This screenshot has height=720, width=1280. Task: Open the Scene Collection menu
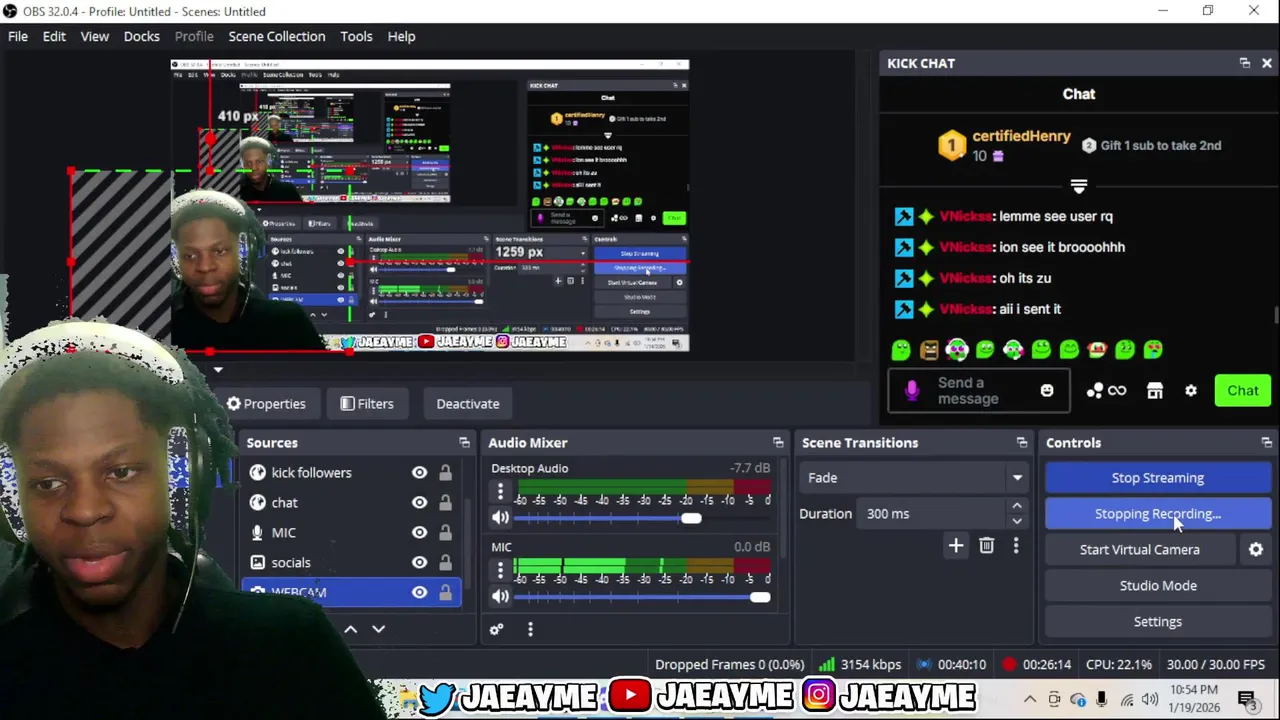tap(277, 36)
